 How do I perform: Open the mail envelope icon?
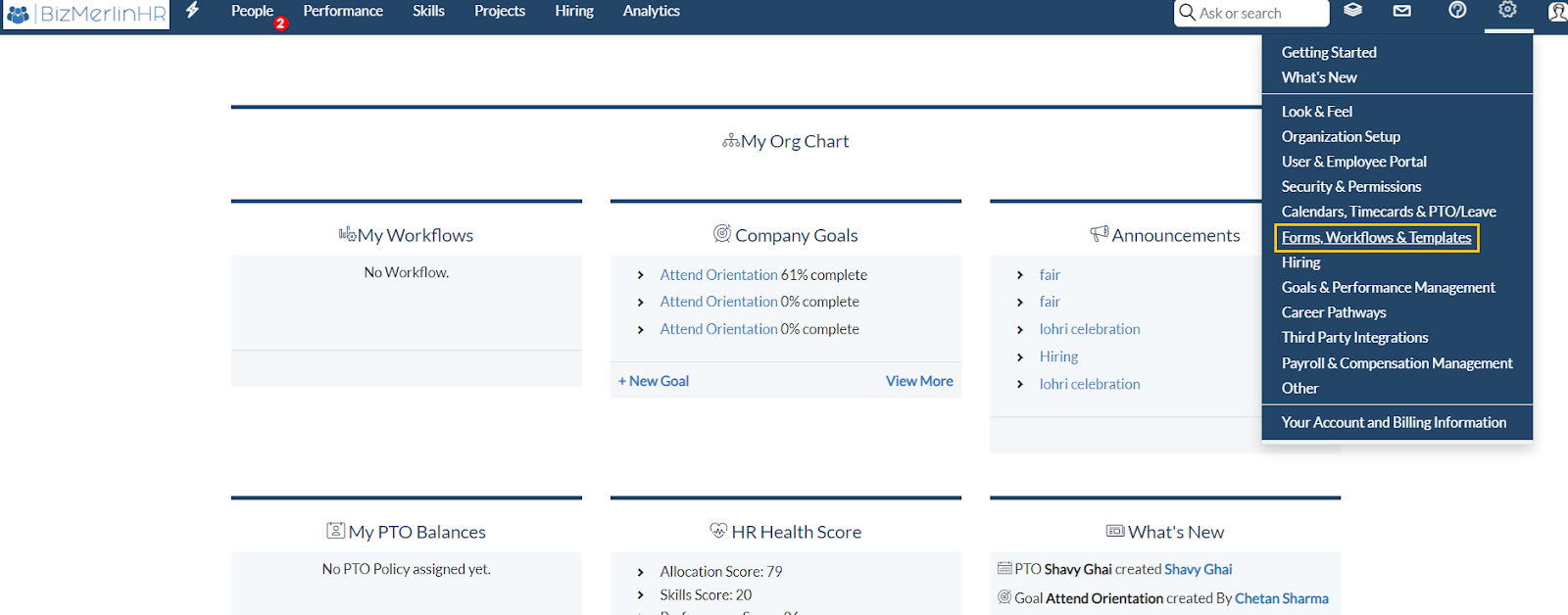1402,11
